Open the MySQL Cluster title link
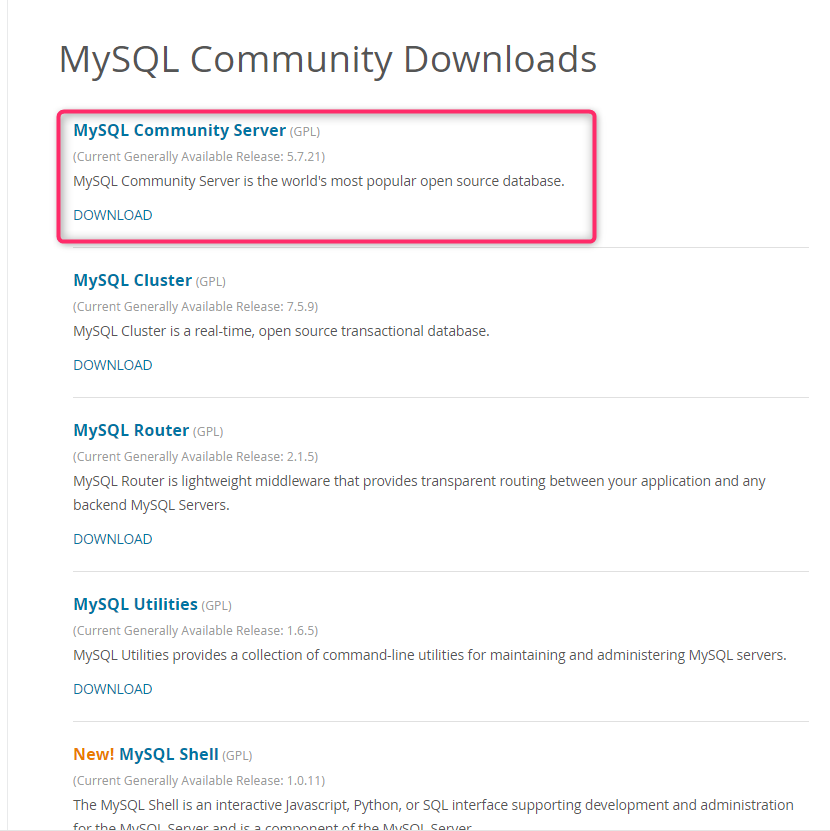 (x=132, y=280)
